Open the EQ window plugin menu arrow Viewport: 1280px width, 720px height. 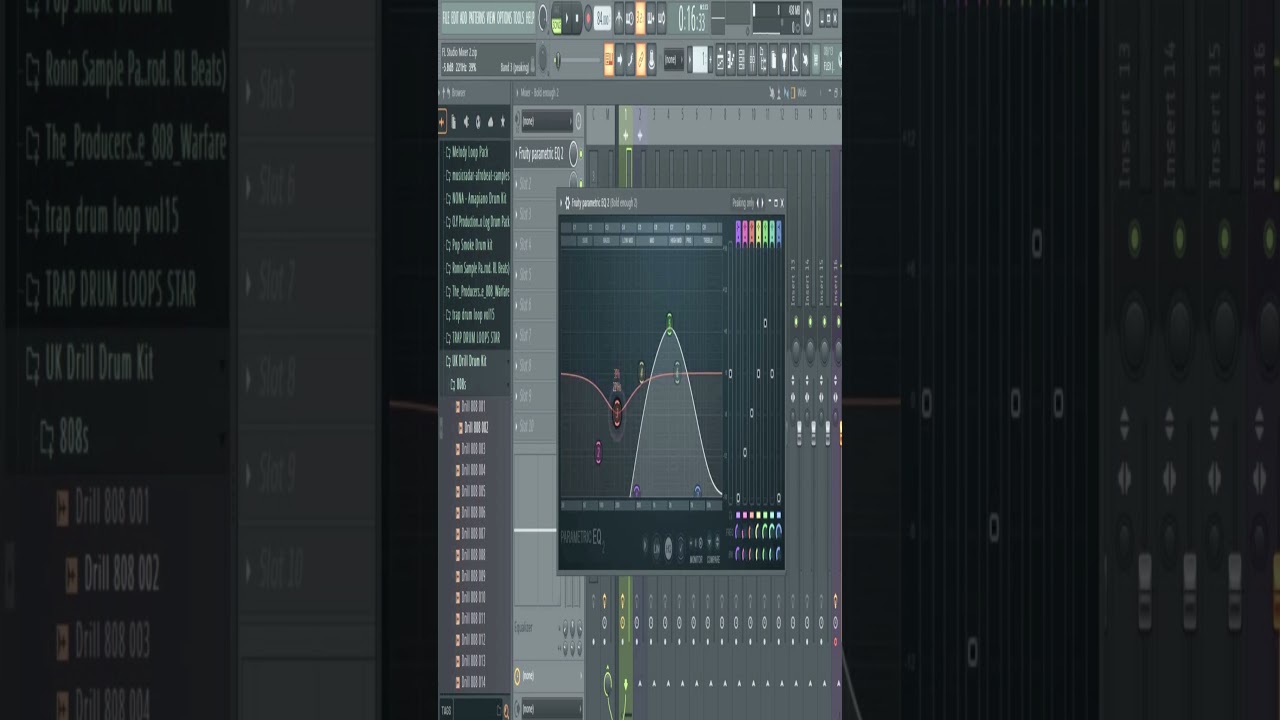(x=561, y=203)
